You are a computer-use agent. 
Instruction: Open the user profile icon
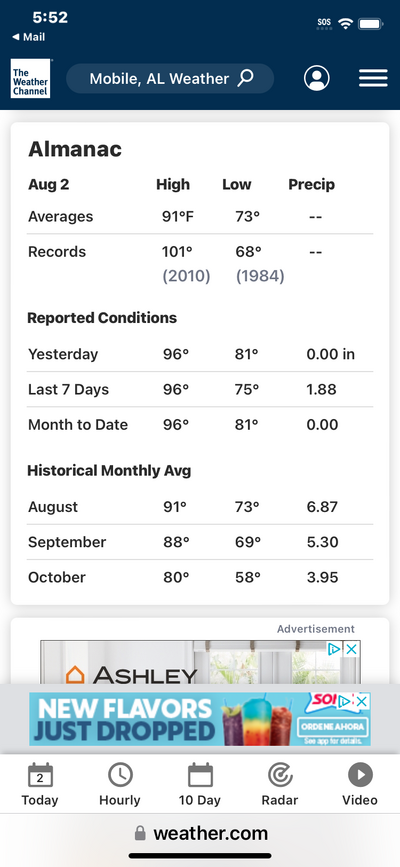point(316,79)
